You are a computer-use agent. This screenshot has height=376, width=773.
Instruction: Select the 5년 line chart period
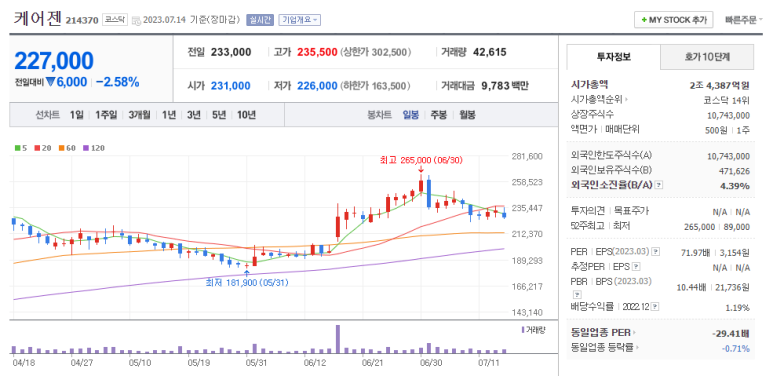219,115
